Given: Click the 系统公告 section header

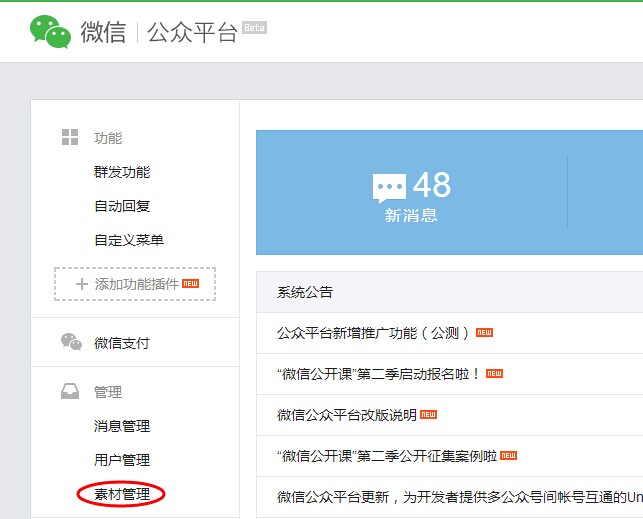Looking at the screenshot, I should tap(305, 292).
